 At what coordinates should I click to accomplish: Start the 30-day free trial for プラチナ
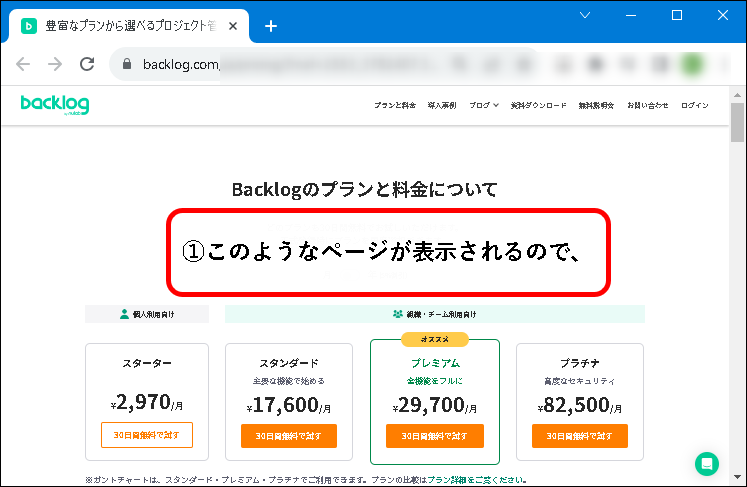(580, 436)
